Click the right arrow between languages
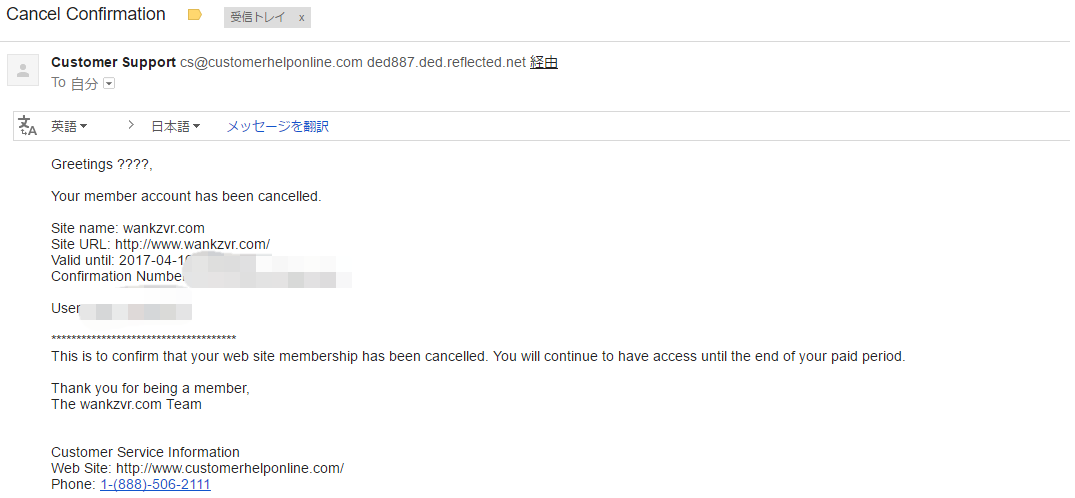Image resolution: width=1075 pixels, height=498 pixels. click(130, 126)
